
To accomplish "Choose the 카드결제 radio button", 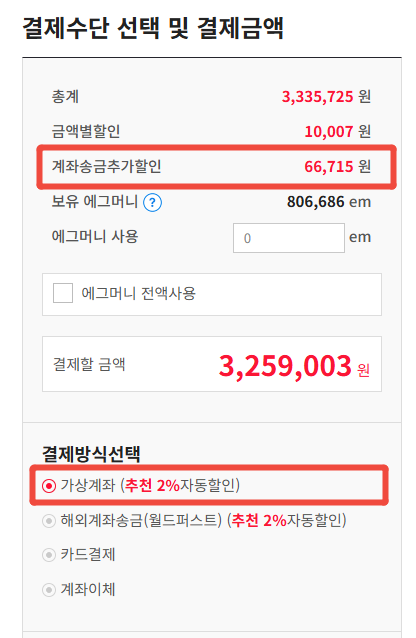I will pos(49,555).
